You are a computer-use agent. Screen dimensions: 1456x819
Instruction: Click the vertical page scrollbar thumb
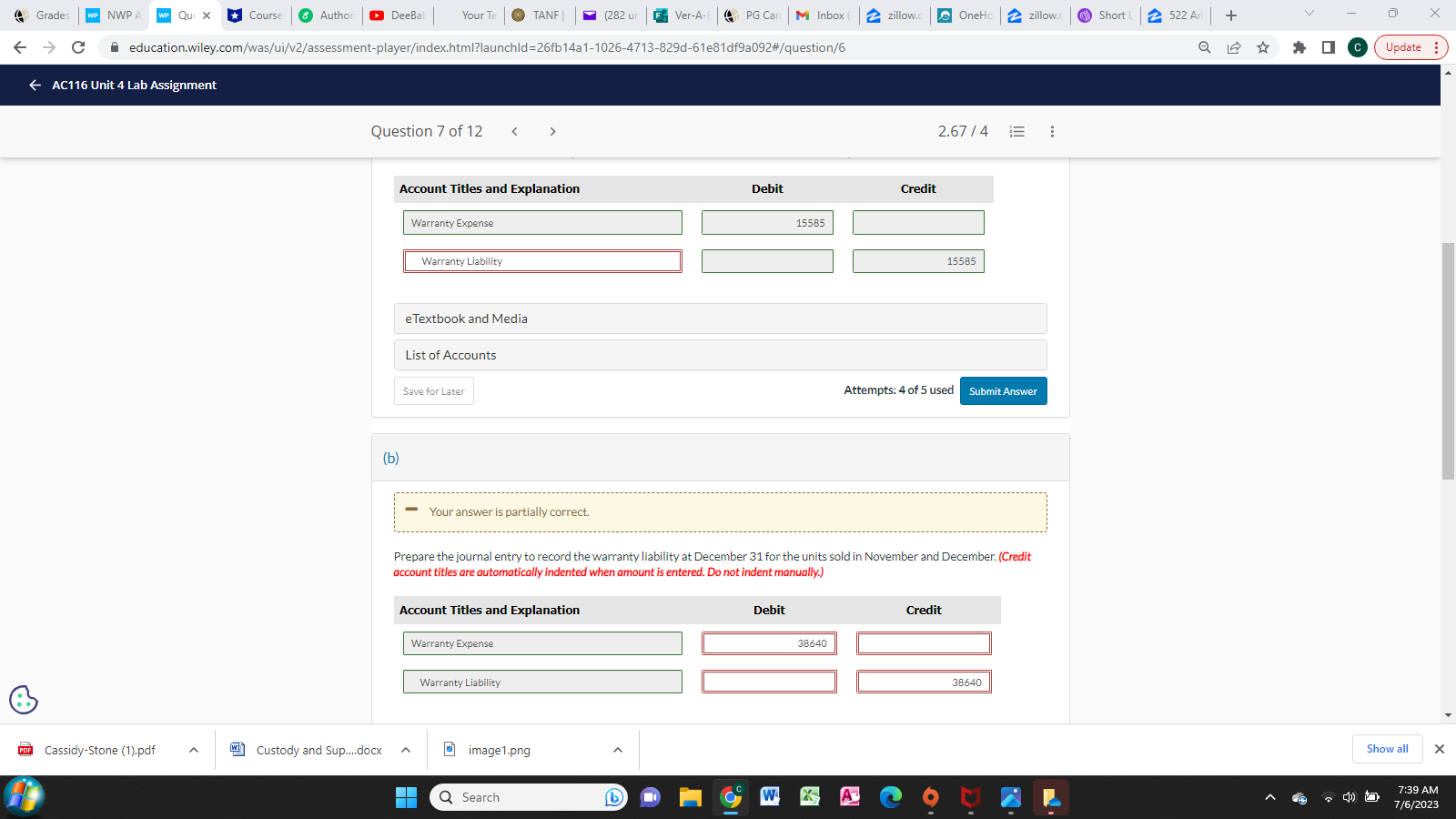(1448, 361)
